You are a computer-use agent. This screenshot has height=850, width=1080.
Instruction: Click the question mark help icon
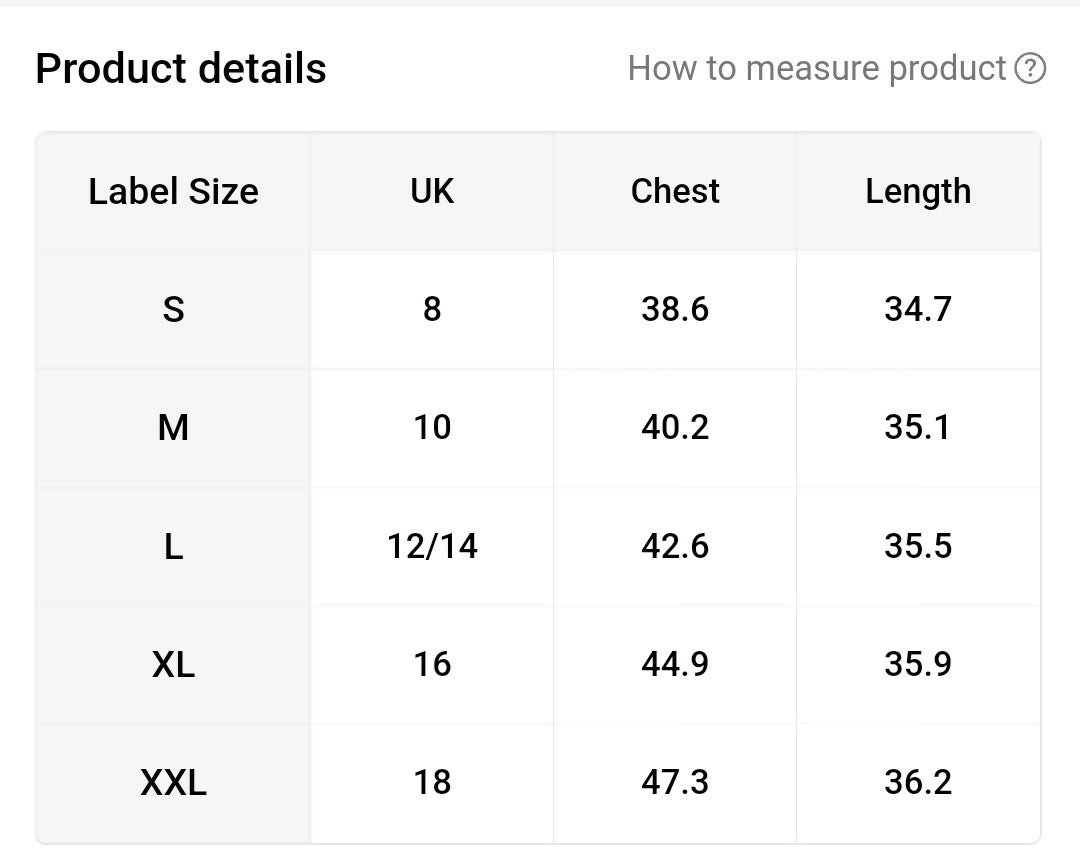[x=1030, y=69]
